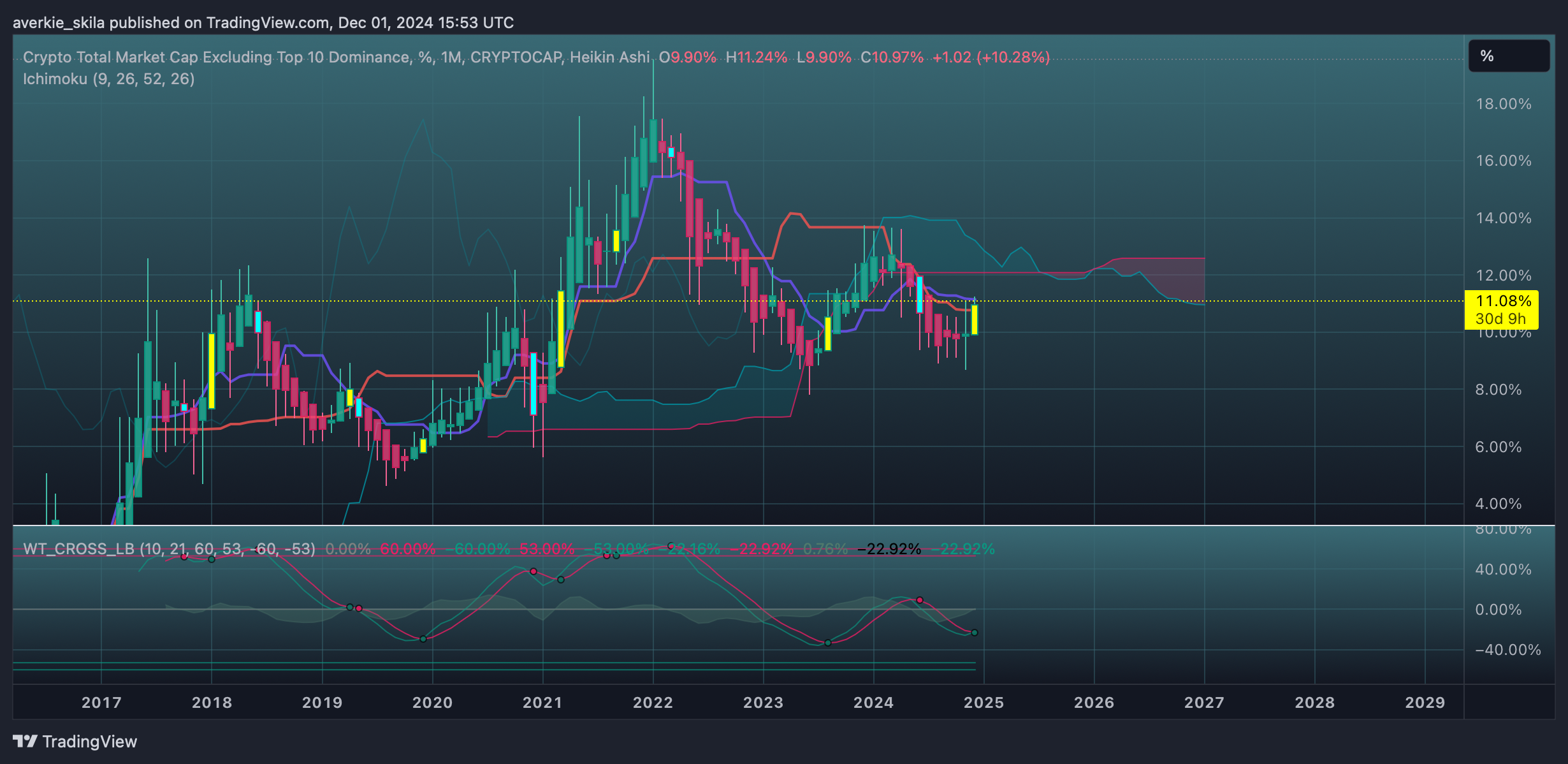The width and height of the screenshot is (1568, 764).
Task: Click the latest WT cross dot near 2025
Action: (x=975, y=633)
